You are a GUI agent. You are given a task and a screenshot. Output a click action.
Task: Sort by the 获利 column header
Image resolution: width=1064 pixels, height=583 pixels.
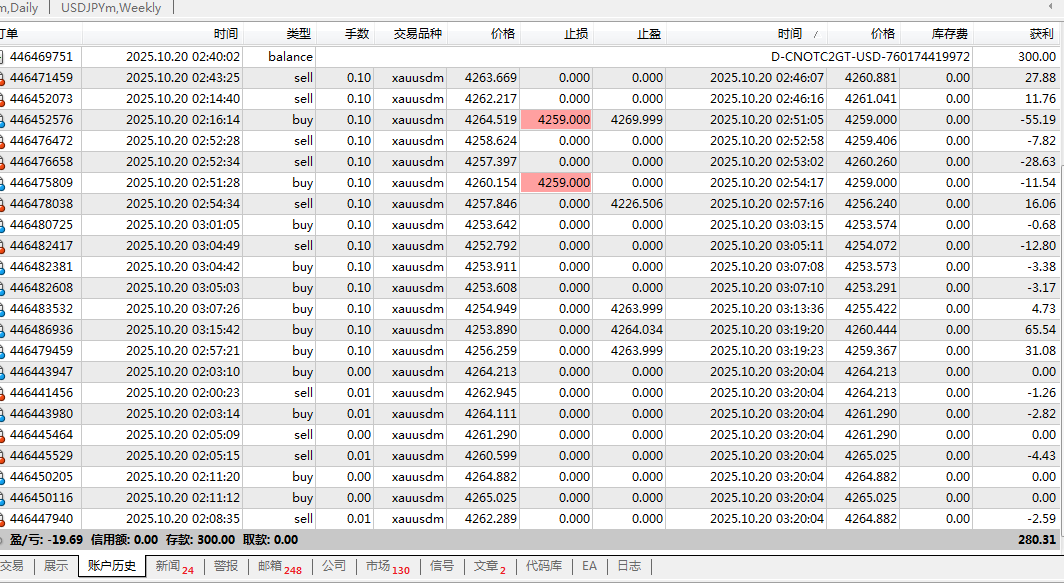[1041, 34]
